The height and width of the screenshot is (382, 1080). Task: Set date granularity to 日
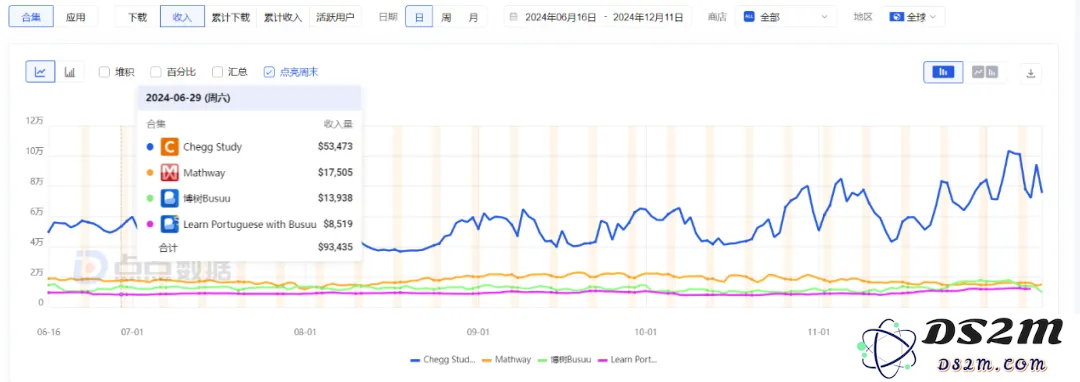pos(419,17)
